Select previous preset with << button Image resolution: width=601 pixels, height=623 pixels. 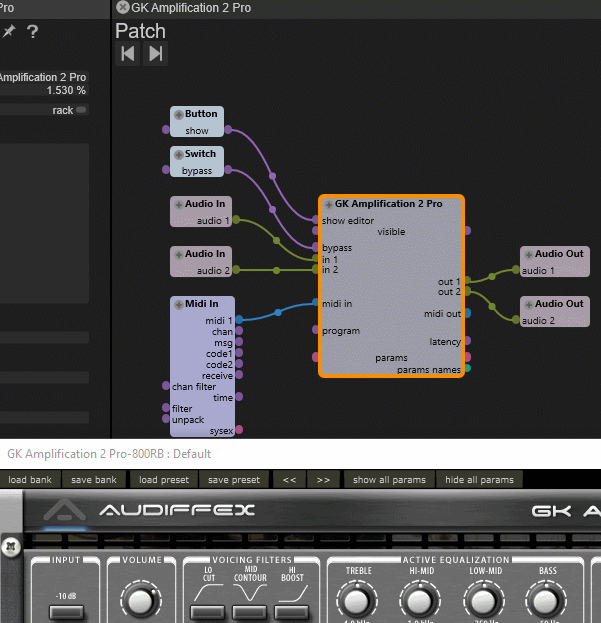289,480
